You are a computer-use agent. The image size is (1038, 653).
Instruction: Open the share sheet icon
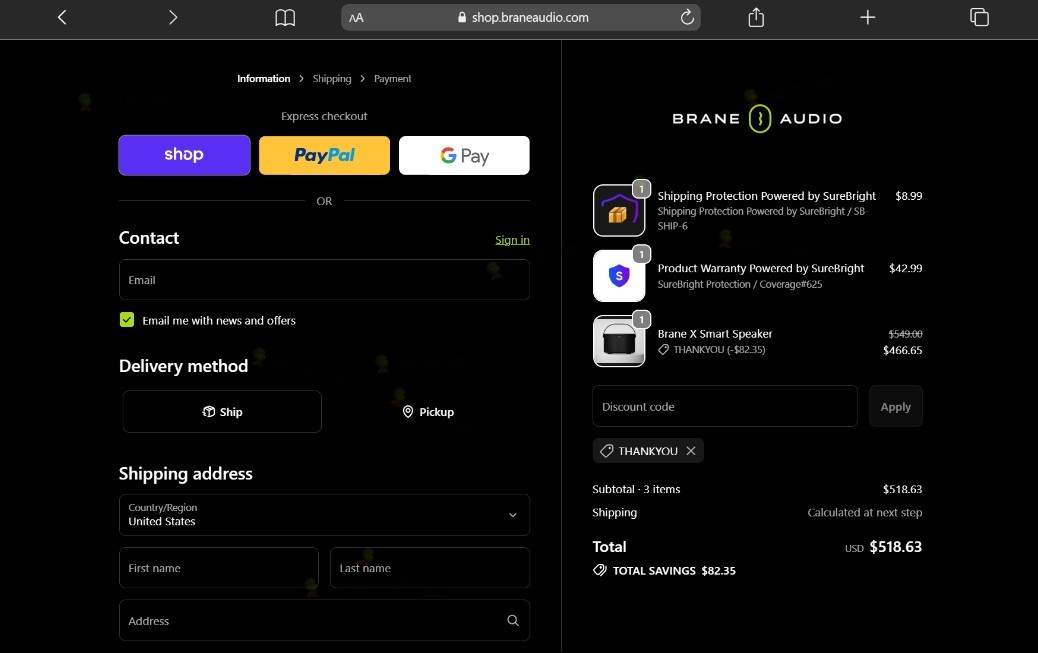pyautogui.click(x=756, y=17)
